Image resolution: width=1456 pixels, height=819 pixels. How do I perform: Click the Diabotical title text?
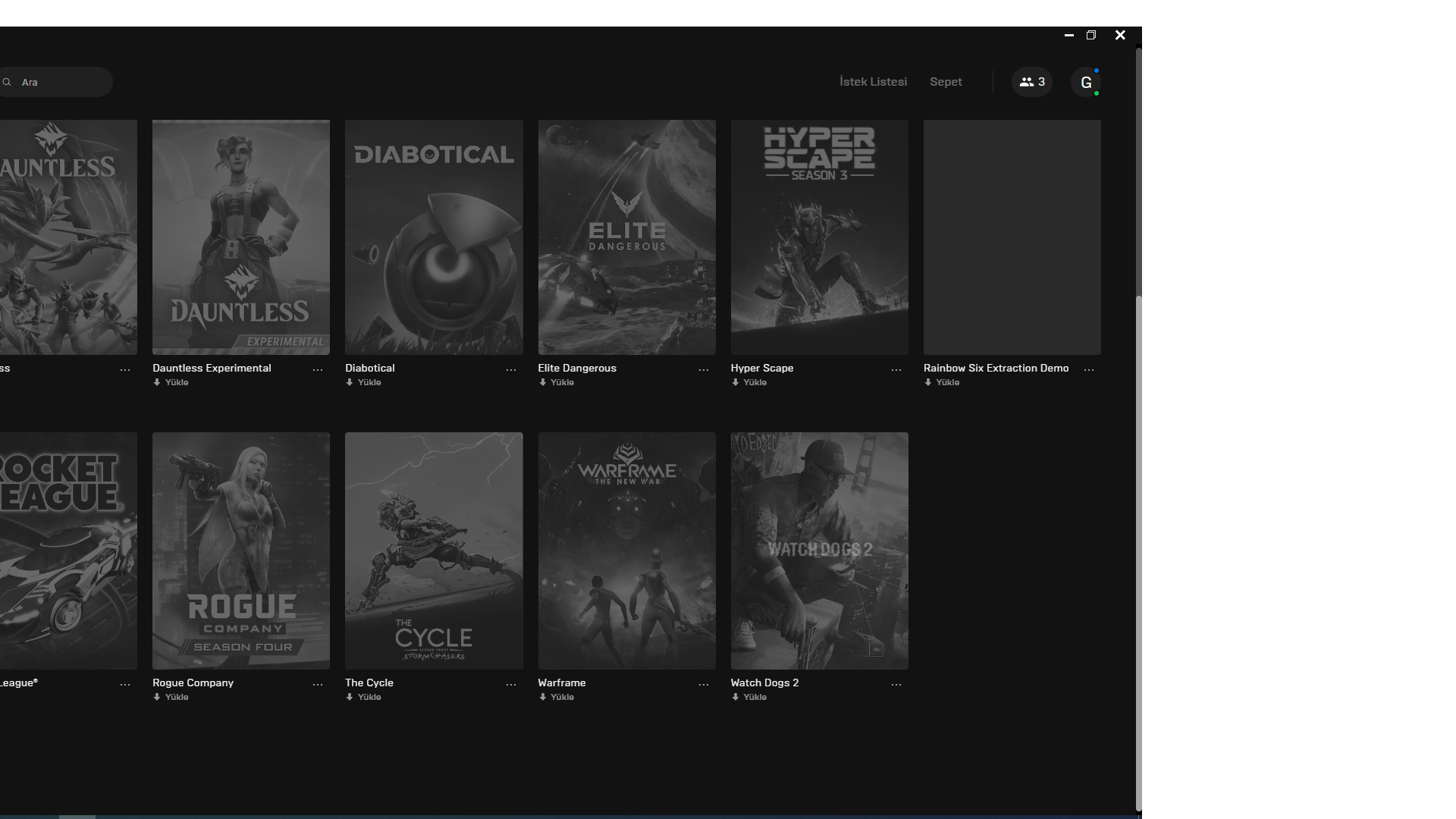coord(370,368)
